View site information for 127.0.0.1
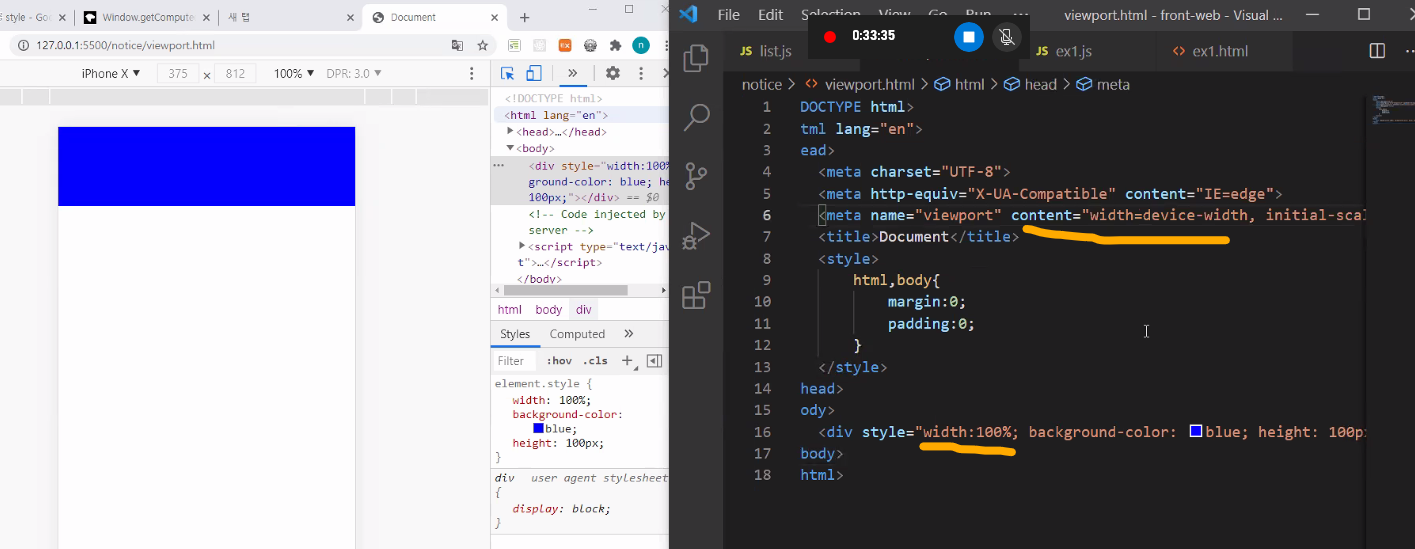Screen dimensions: 1415x549 tap(22, 45)
